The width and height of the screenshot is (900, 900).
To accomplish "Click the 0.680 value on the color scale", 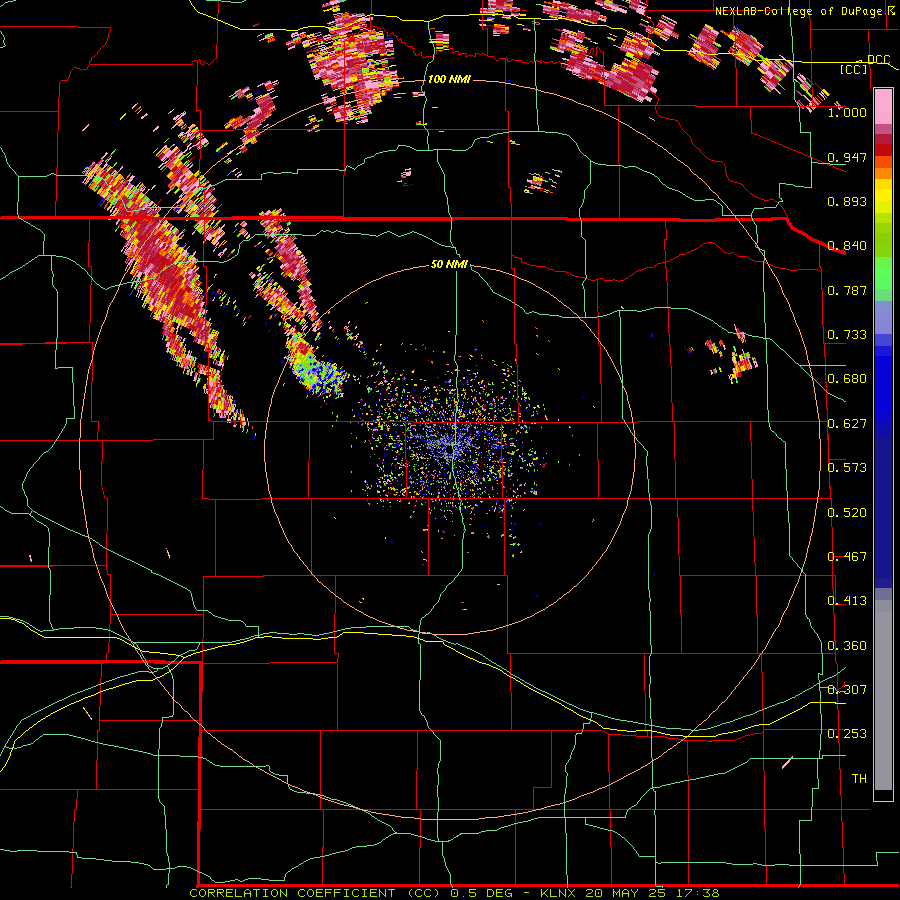I will click(847, 379).
